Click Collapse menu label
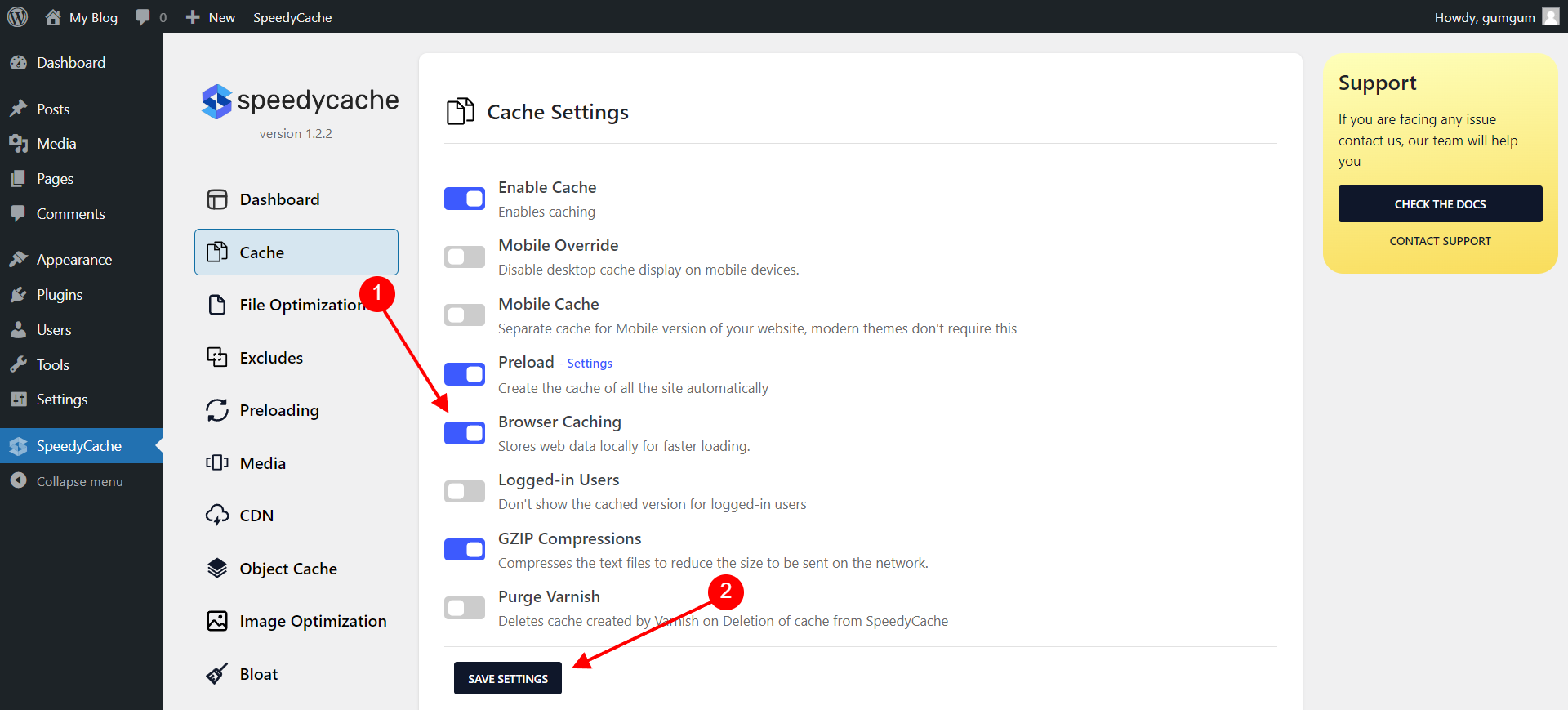Viewport: 1568px width, 710px height. 80,481
